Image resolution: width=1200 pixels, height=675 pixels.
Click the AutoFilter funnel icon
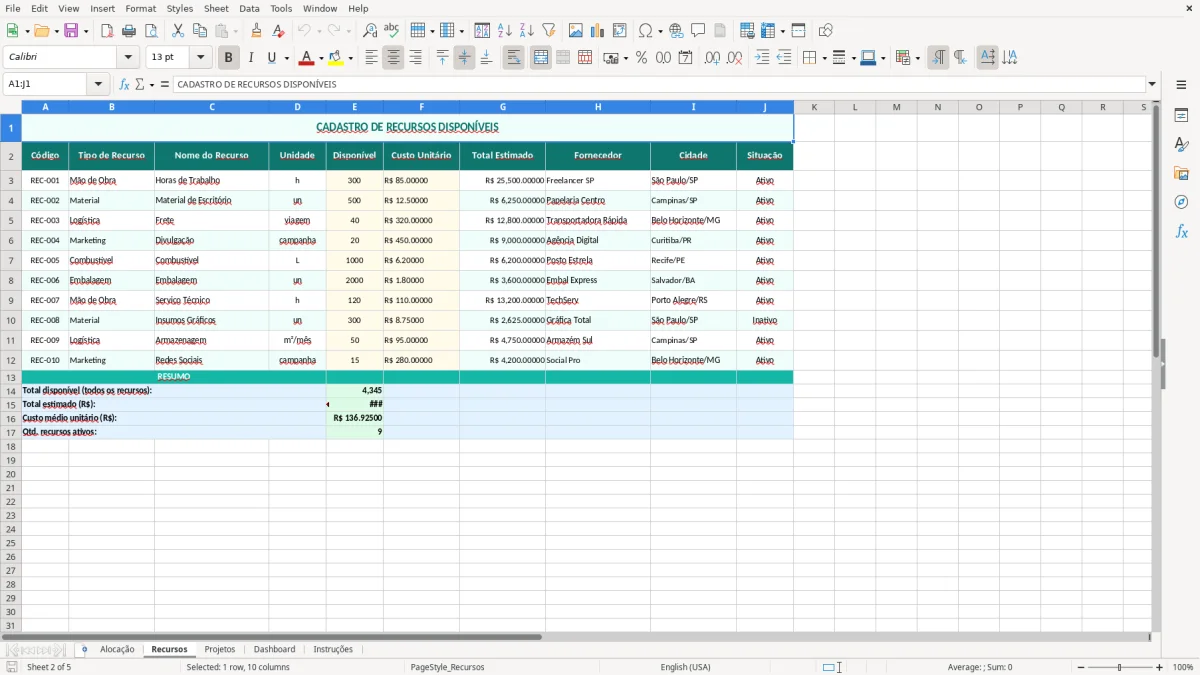(549, 31)
